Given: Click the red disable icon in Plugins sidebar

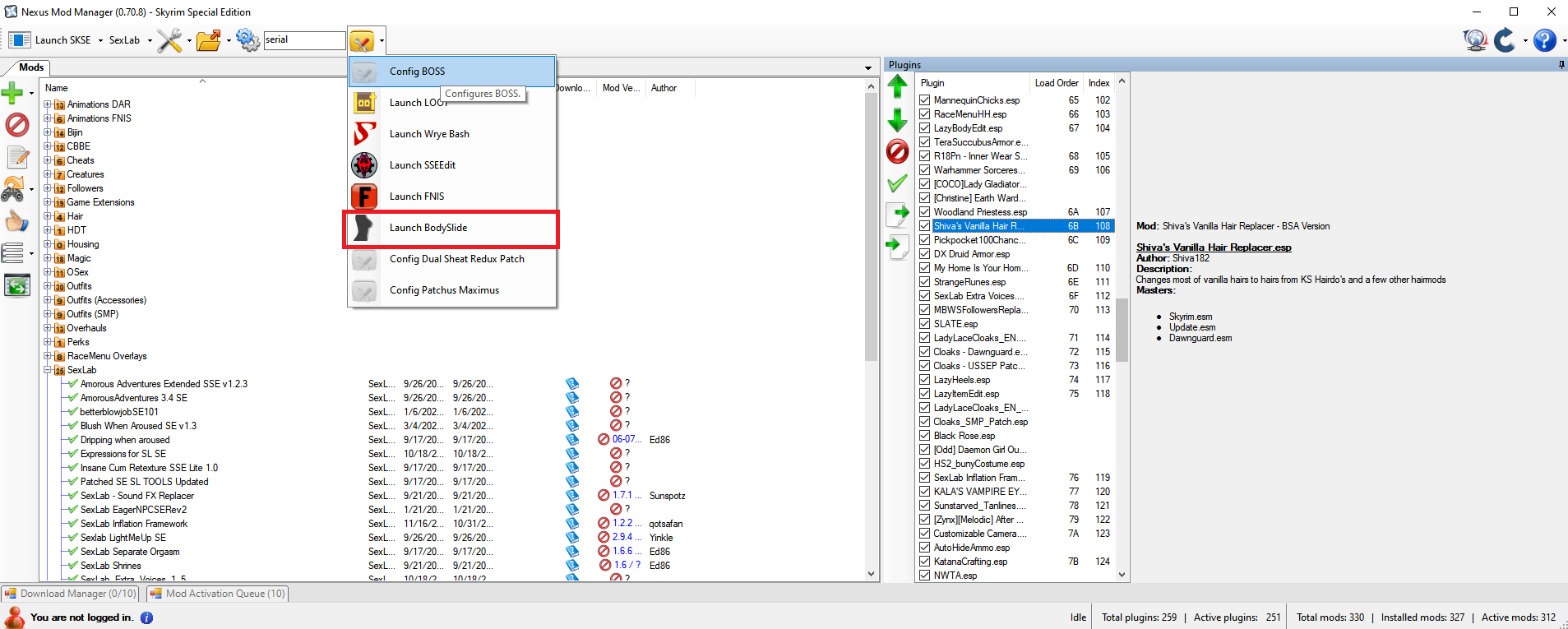Looking at the screenshot, I should click(898, 151).
